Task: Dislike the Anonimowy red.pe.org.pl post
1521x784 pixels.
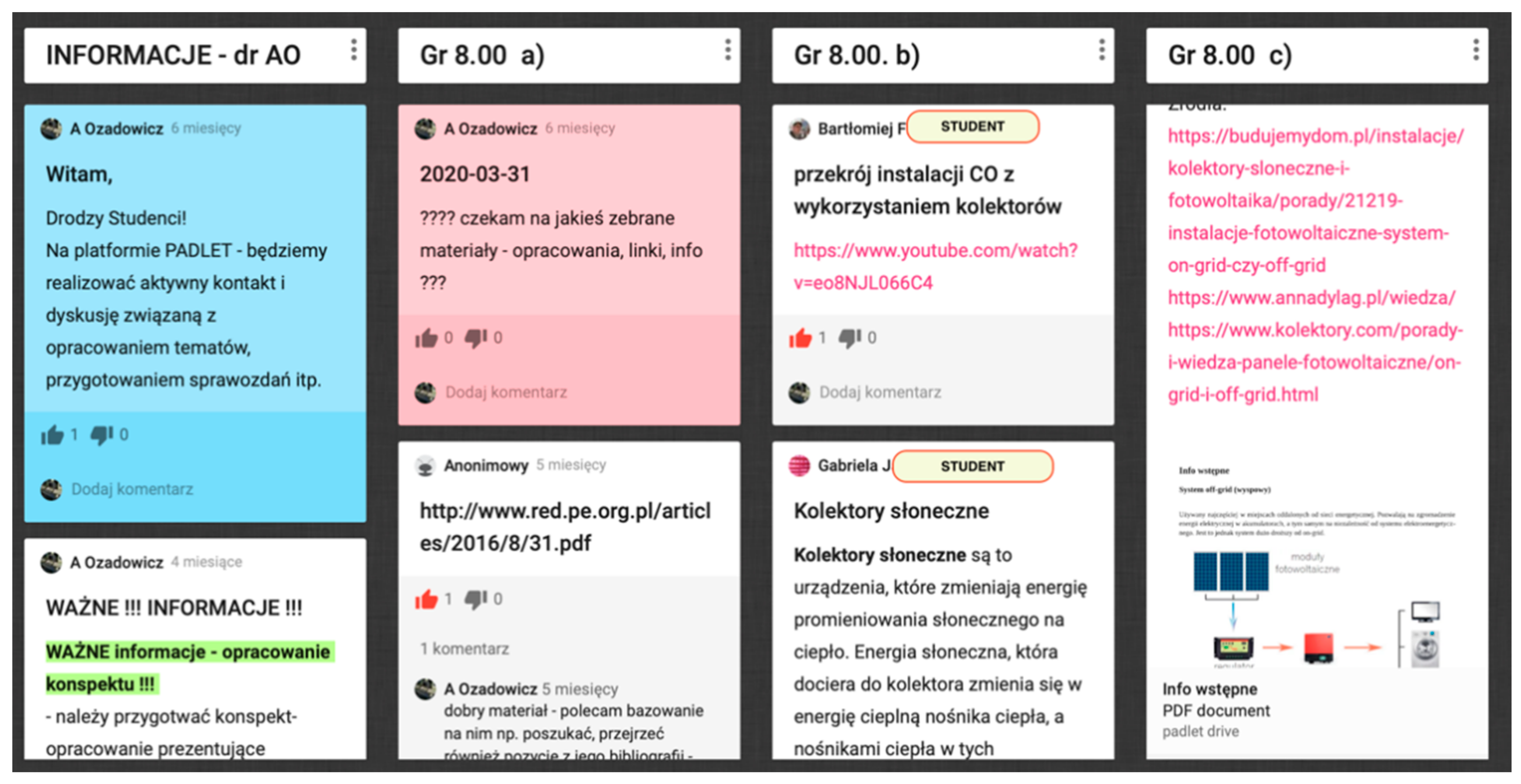Action: pyautogui.click(x=475, y=600)
